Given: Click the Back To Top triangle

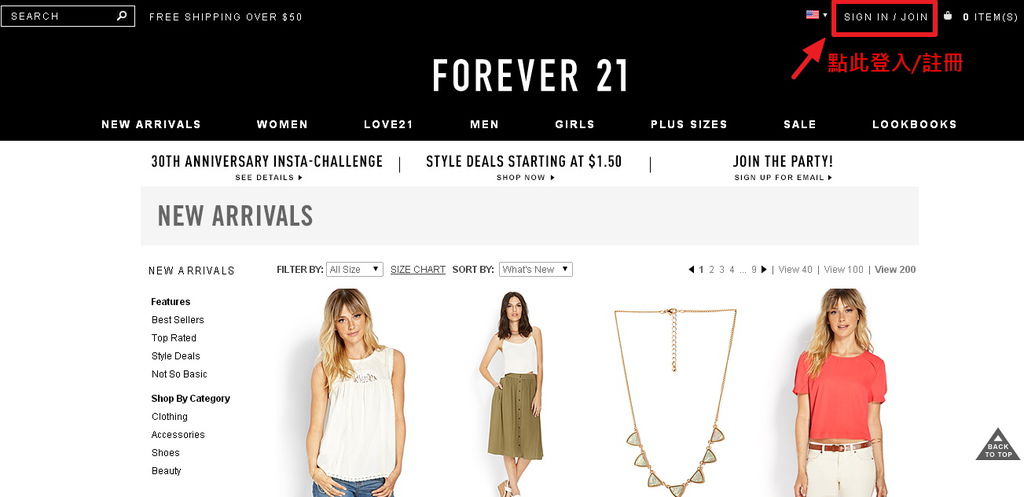Looking at the screenshot, I should 997,444.
